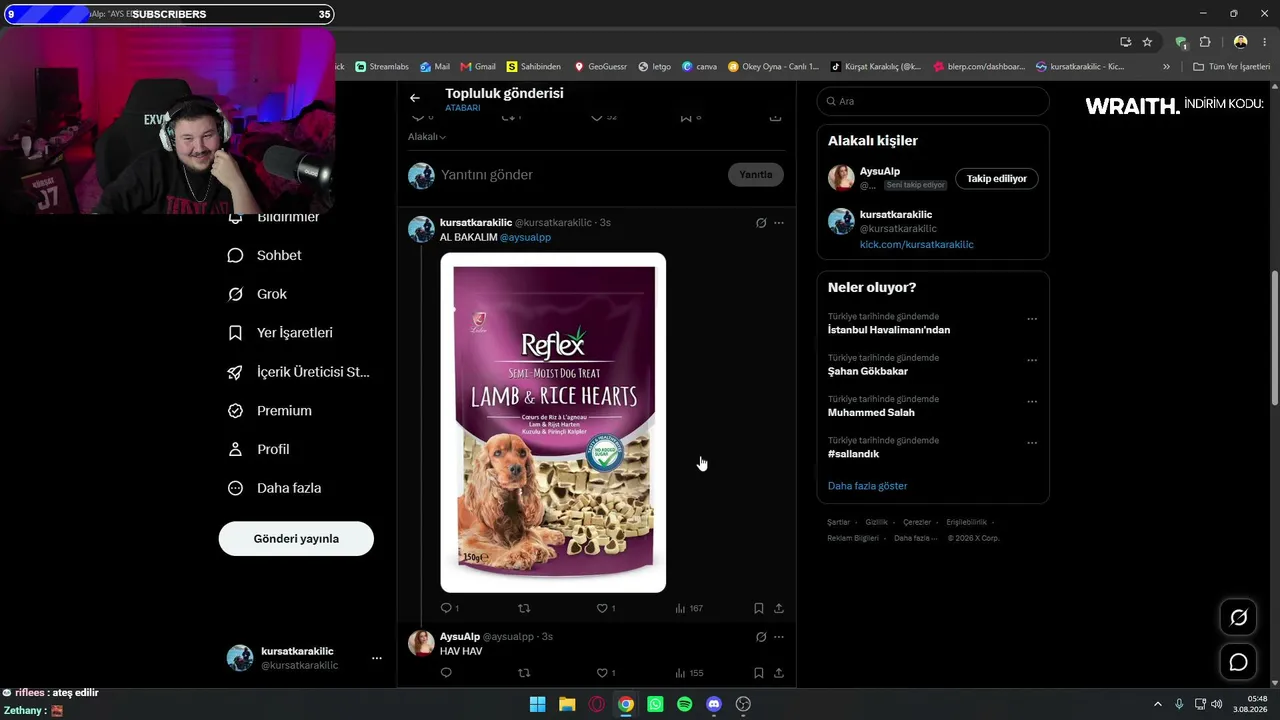Open Premium in the sidebar

click(270, 411)
